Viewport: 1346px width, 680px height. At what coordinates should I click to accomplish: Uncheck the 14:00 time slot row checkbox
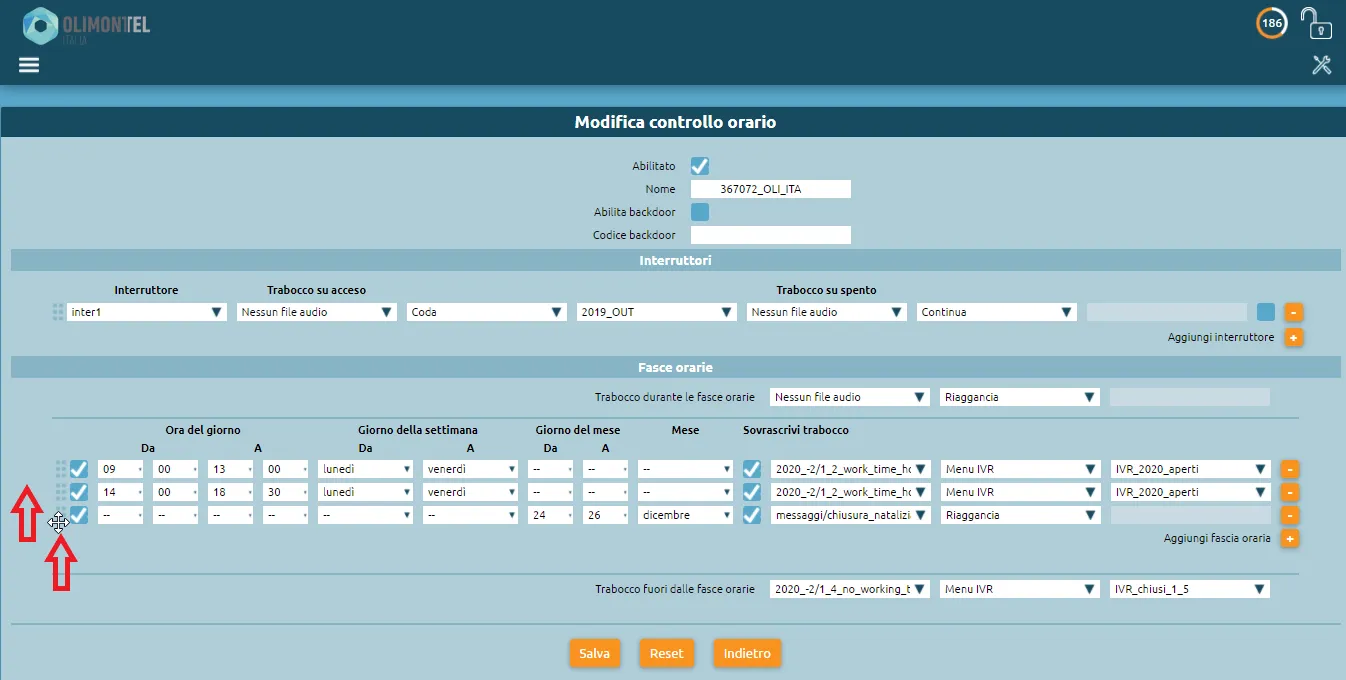[x=79, y=492]
